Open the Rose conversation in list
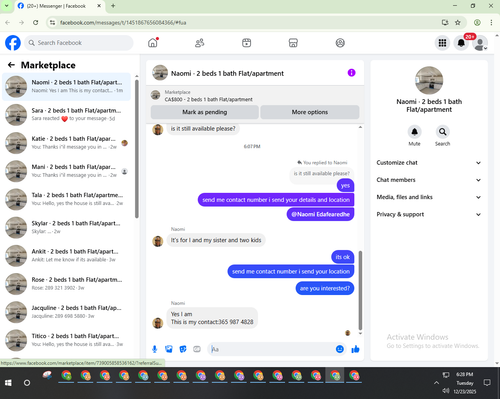500x399 pixels. pos(66,284)
